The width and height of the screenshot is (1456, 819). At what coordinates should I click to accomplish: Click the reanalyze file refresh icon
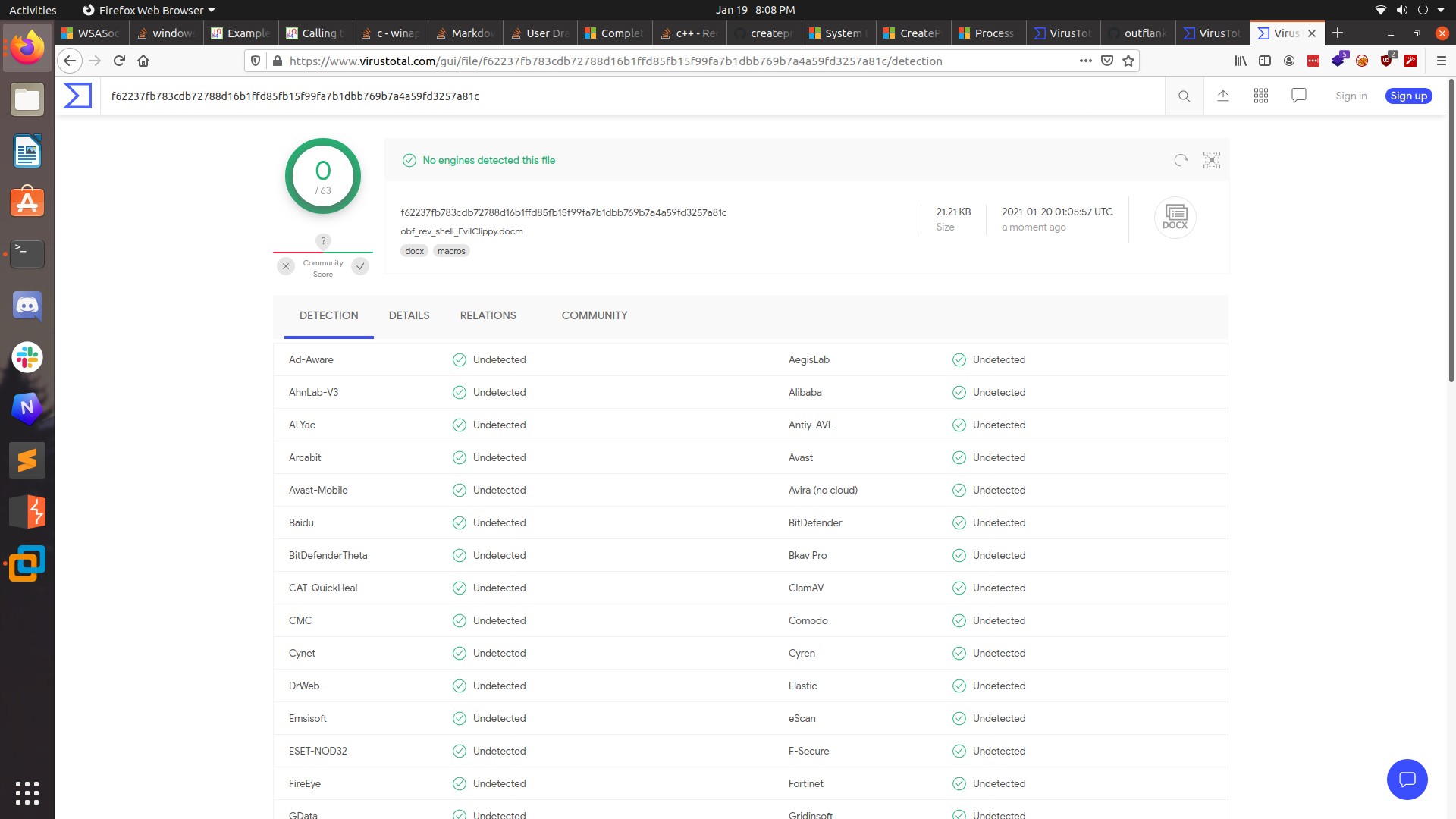1181,160
